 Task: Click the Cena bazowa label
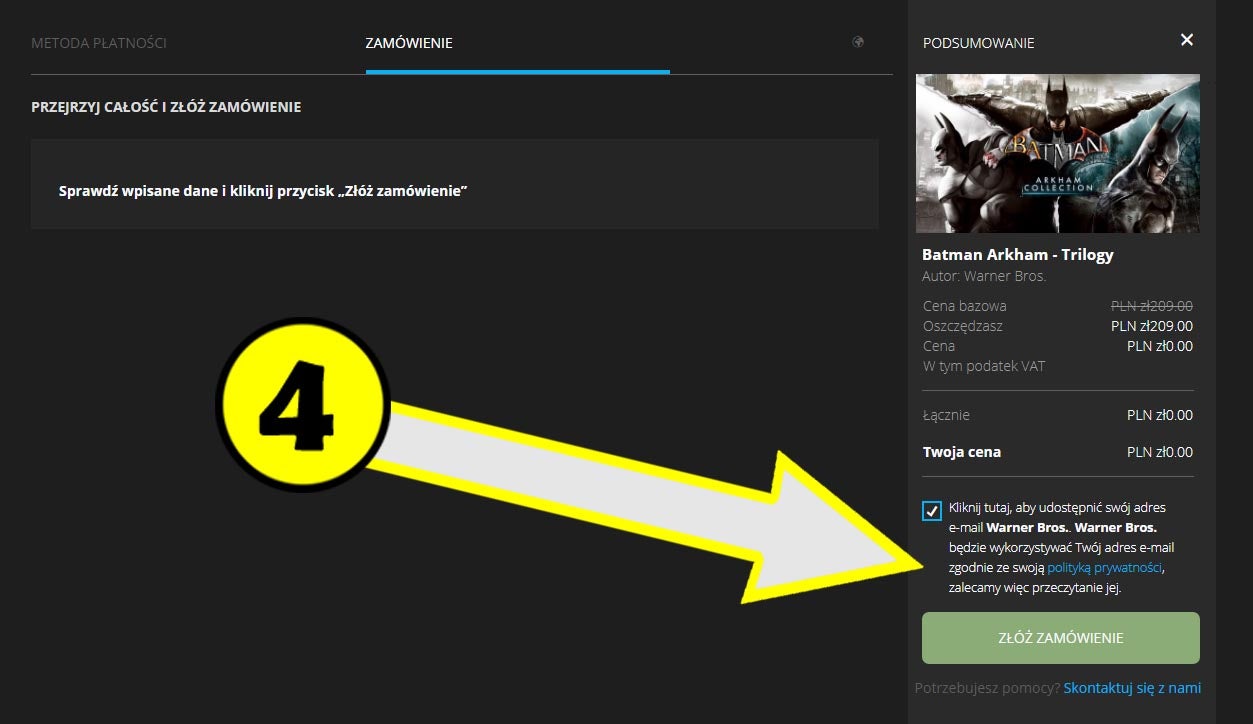pos(965,306)
